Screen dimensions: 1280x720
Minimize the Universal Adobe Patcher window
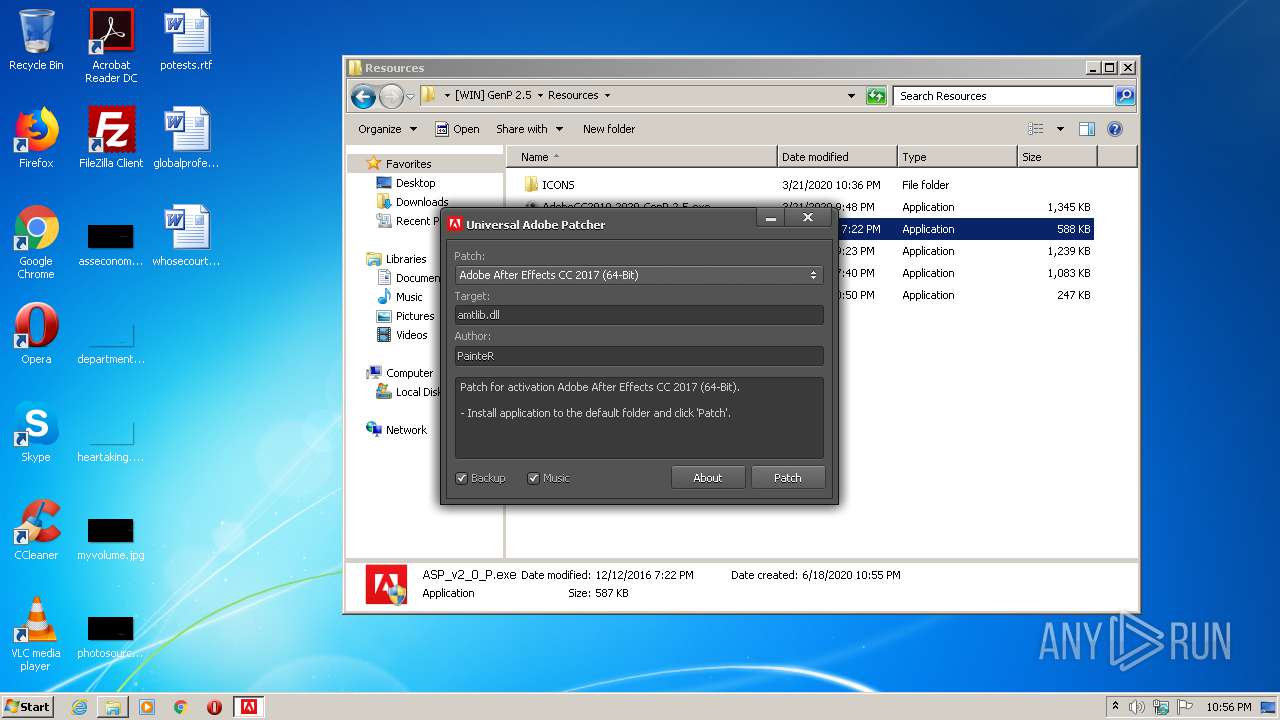(x=770, y=218)
